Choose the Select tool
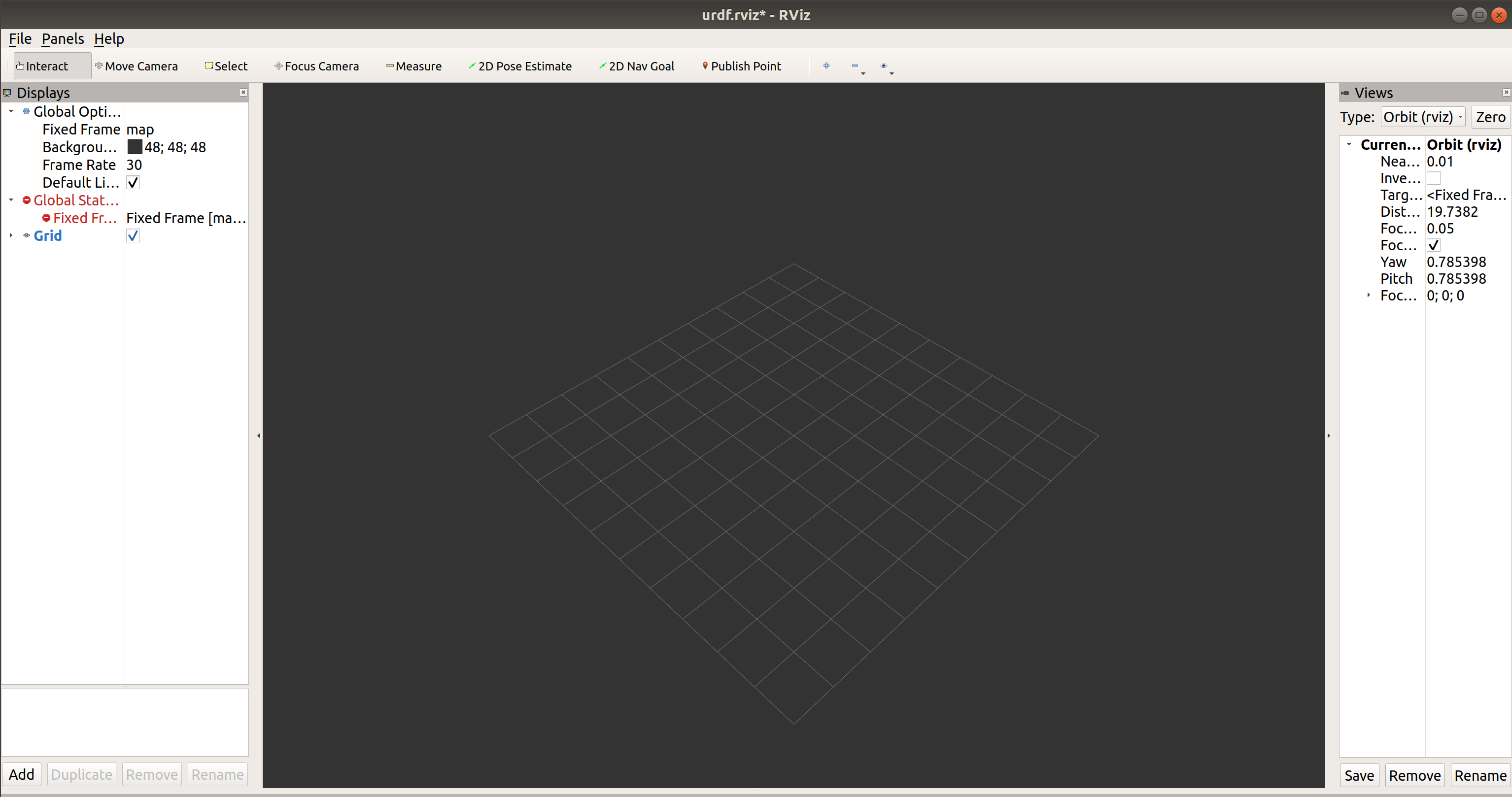Viewport: 1512px width, 797px height. (x=227, y=66)
